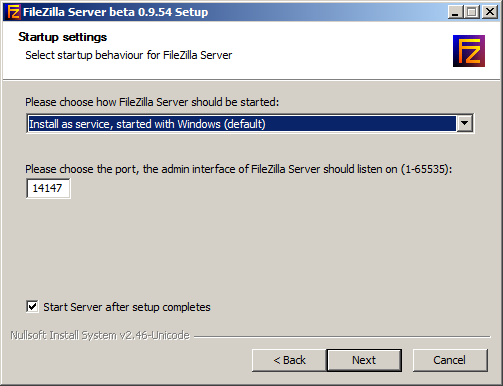Screen dimensions: 503x386
Task: Minimize the Setup window
Action: click(455, 12)
